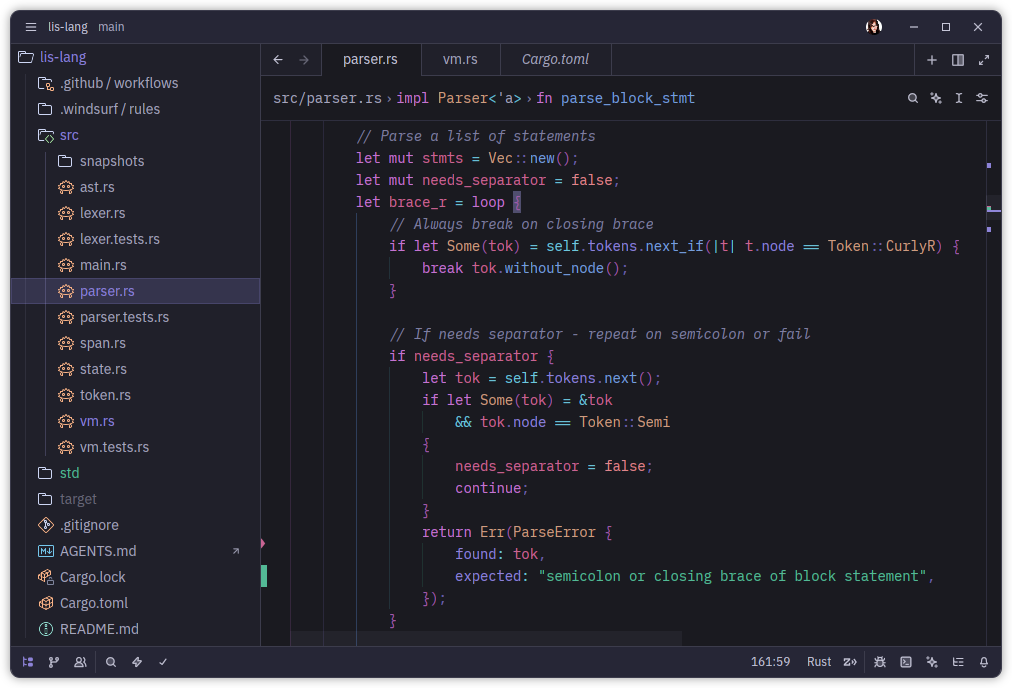The image size is (1012, 688).
Task: Expand the .github / workflows folder
Action: click(x=136, y=83)
